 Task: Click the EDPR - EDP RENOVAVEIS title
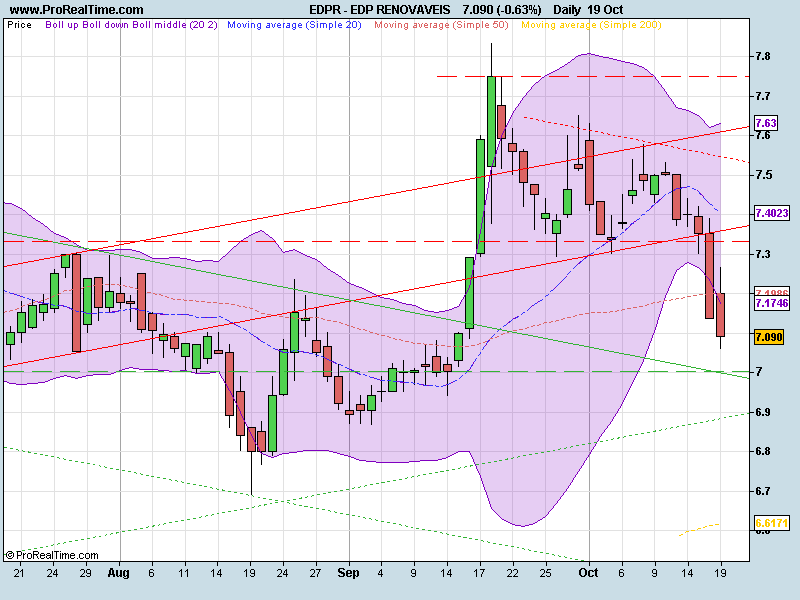380,9
